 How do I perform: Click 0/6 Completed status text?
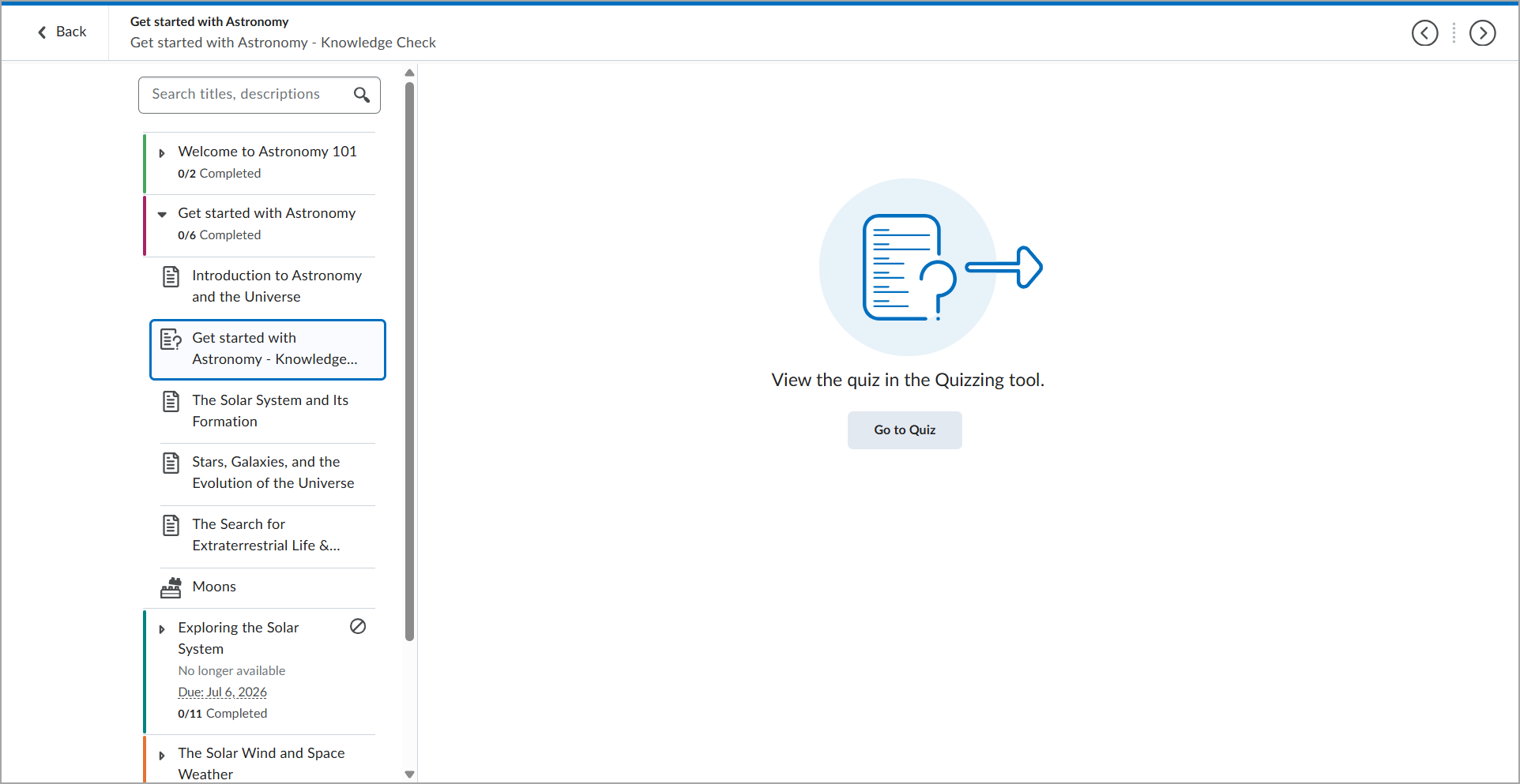219,235
